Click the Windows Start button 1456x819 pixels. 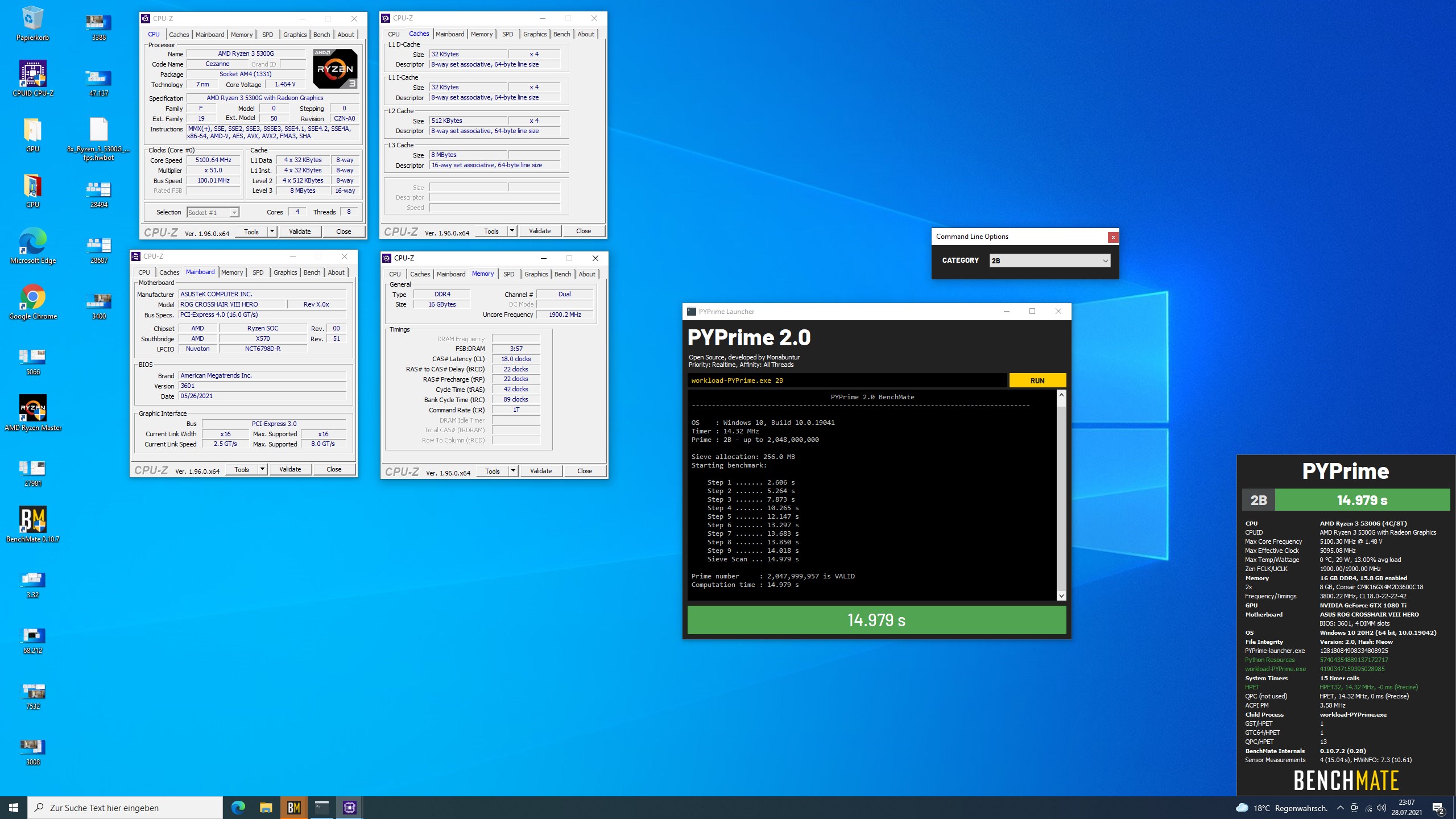(14, 808)
